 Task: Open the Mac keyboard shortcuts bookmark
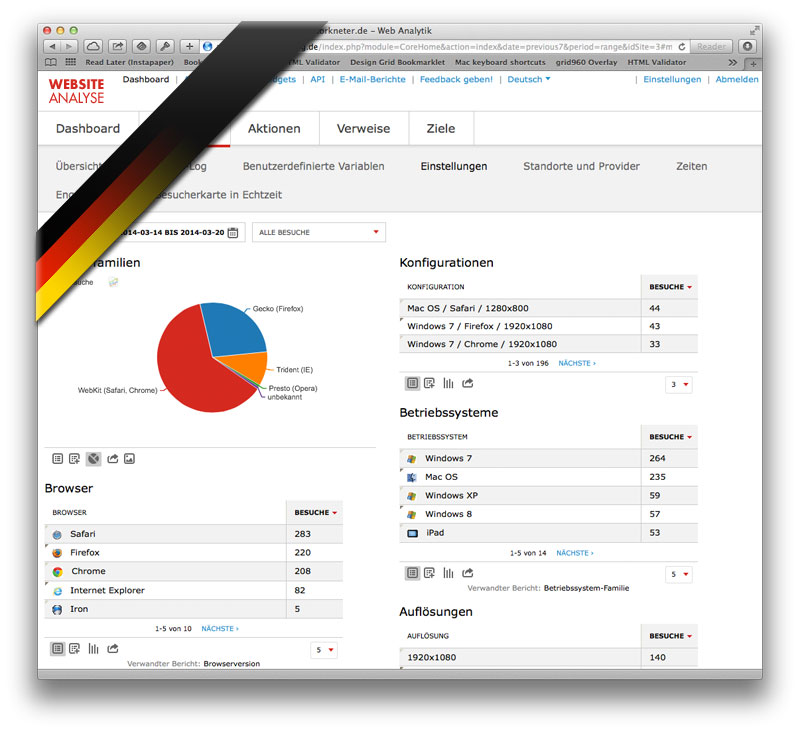point(500,62)
